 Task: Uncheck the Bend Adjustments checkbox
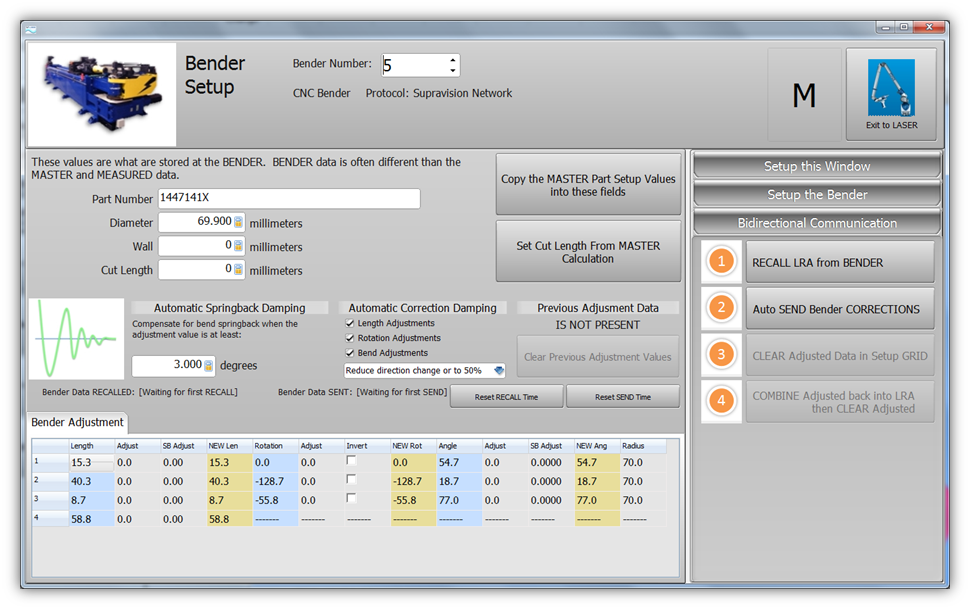[350, 353]
